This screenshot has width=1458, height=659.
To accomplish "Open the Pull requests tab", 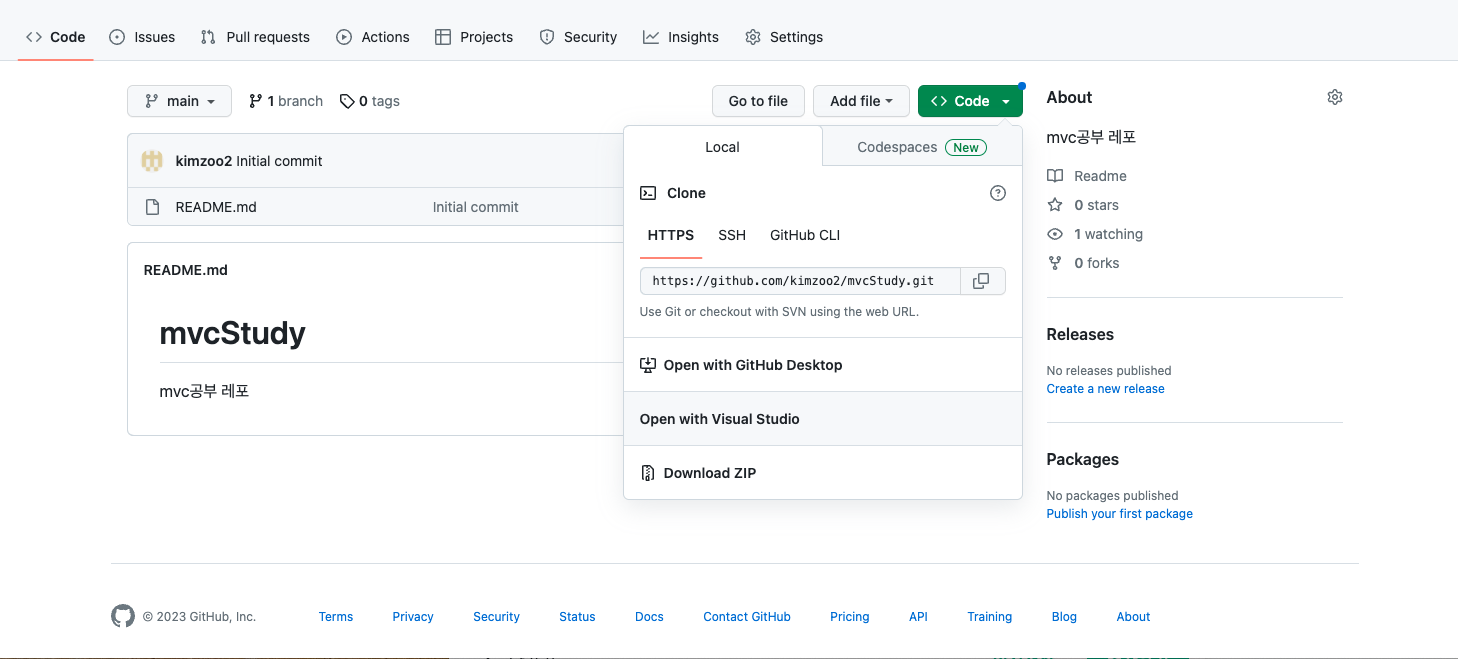I will [x=255, y=37].
